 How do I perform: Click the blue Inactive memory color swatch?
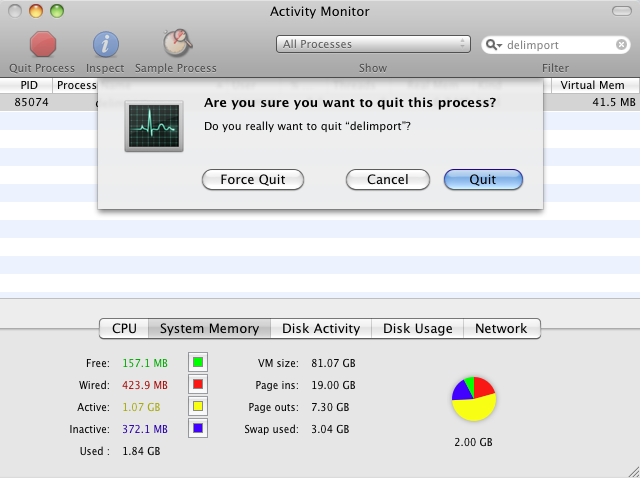click(198, 428)
